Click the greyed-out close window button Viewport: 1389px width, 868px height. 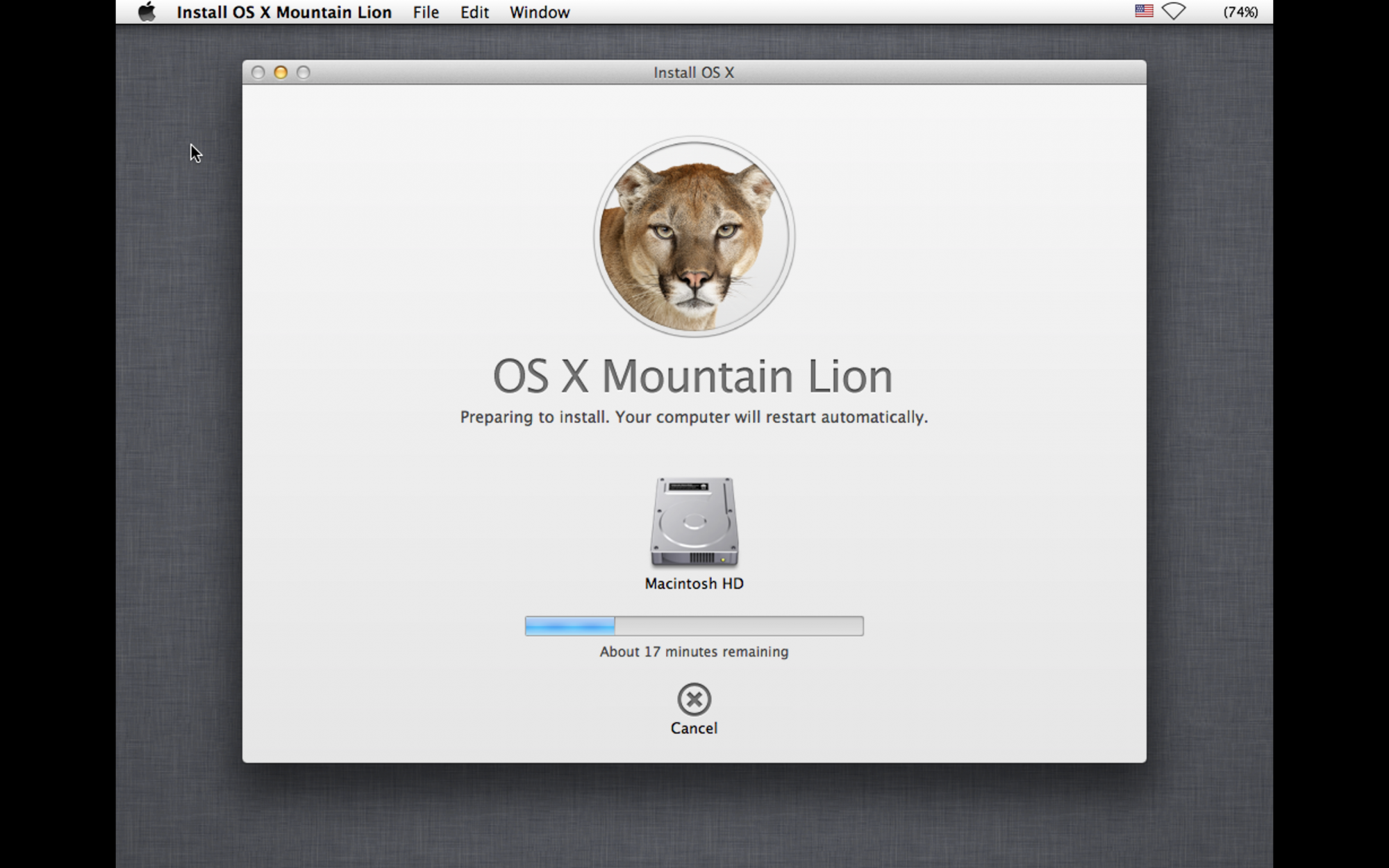pos(258,72)
